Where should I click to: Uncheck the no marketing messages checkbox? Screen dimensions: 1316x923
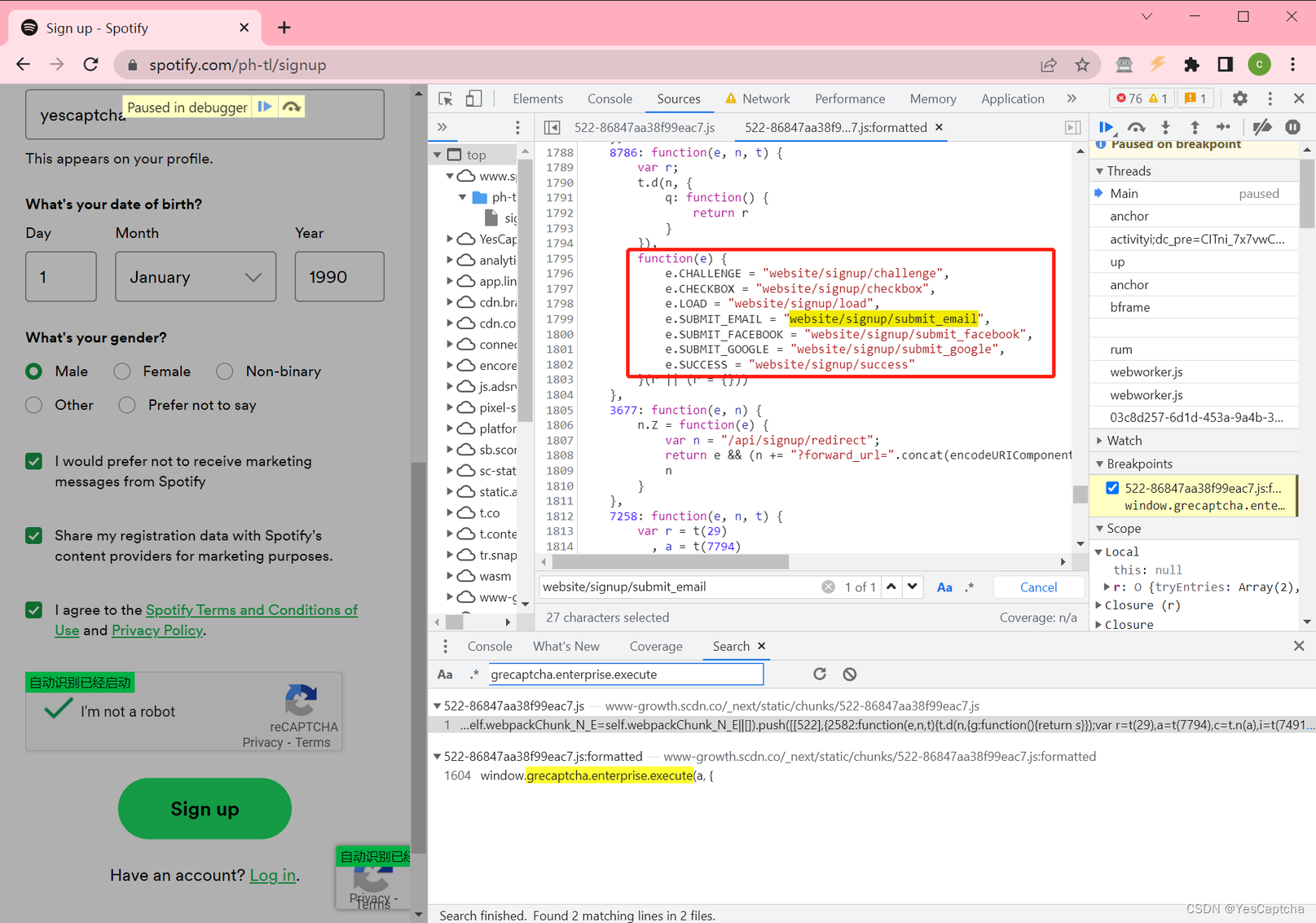[x=33, y=461]
